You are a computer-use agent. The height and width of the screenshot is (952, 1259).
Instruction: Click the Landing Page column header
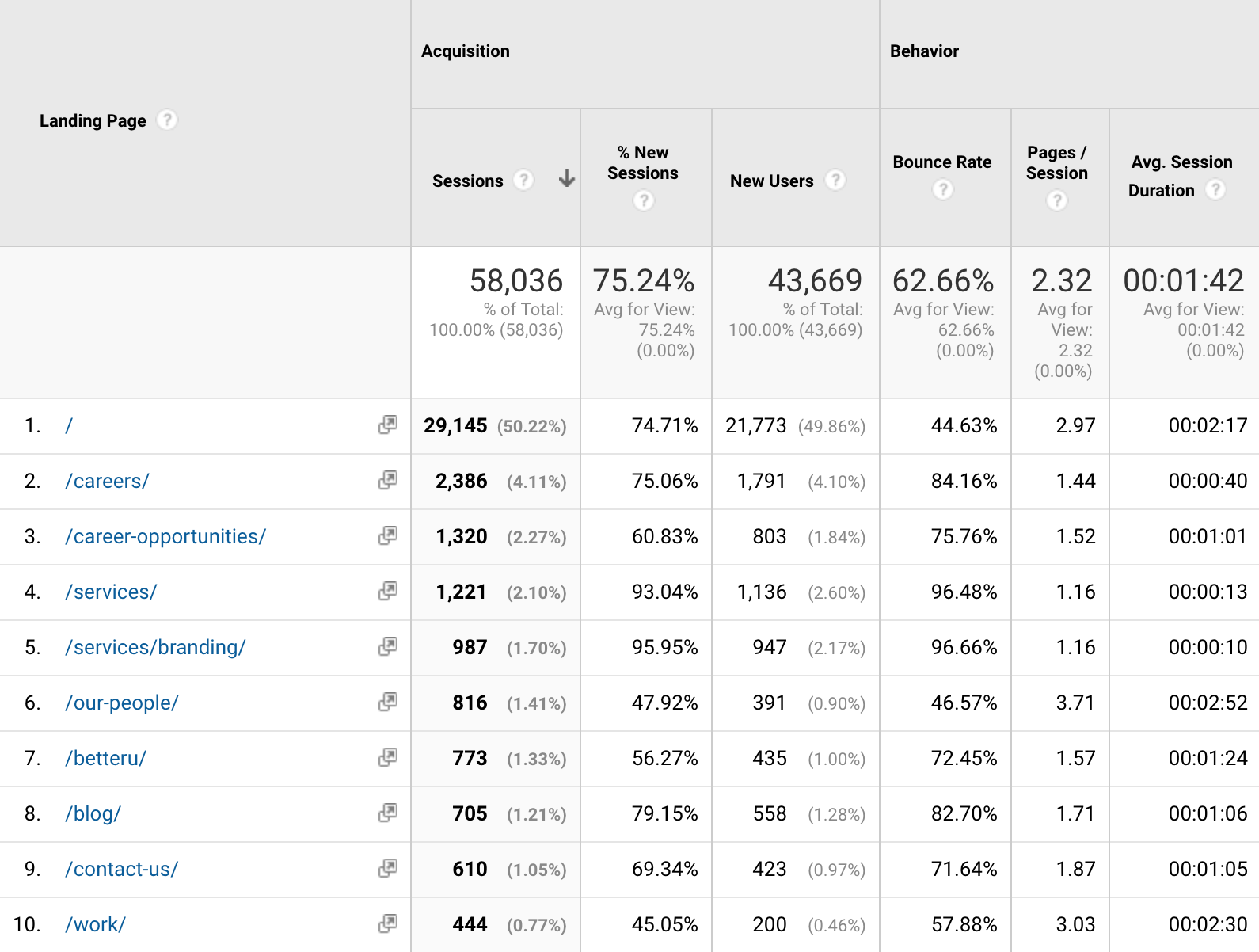tap(93, 120)
